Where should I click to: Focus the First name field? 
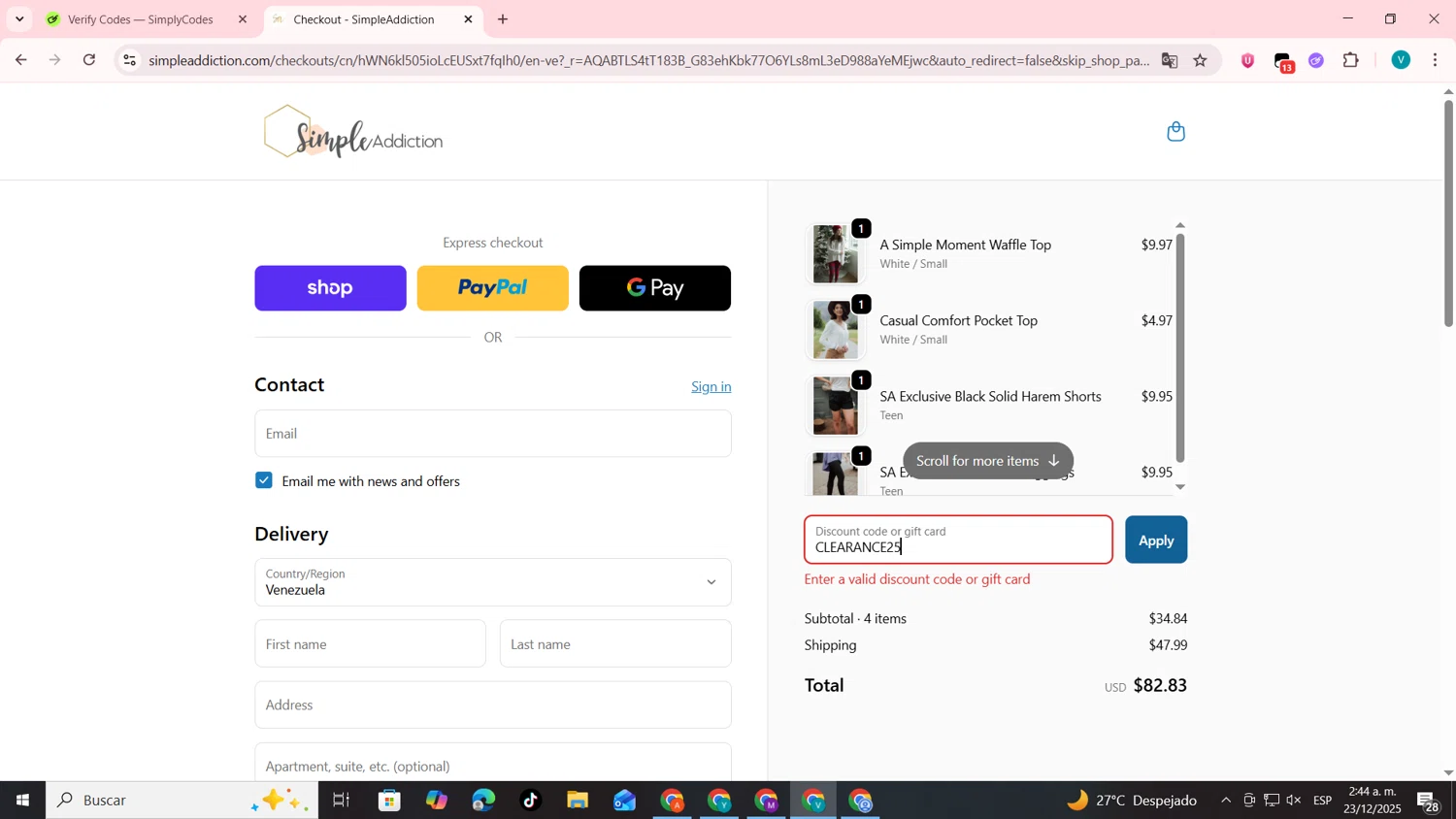click(370, 644)
